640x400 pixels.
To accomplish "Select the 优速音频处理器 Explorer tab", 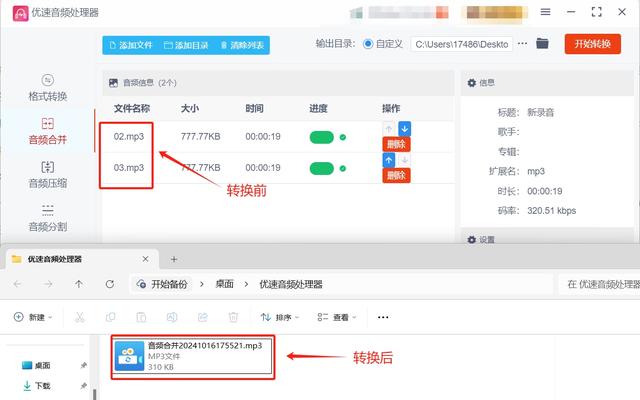I will [80, 259].
